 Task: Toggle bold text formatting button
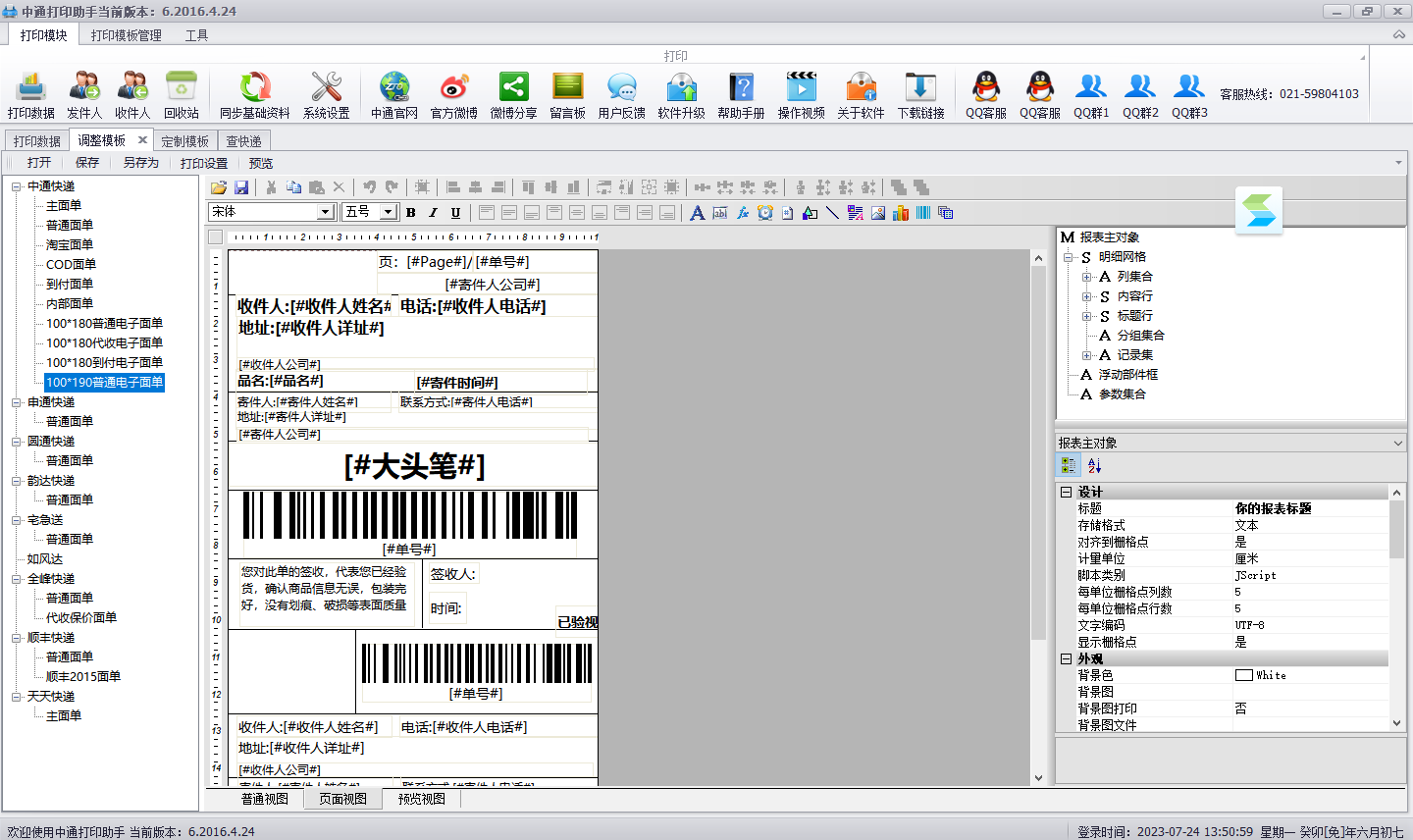pos(410,212)
